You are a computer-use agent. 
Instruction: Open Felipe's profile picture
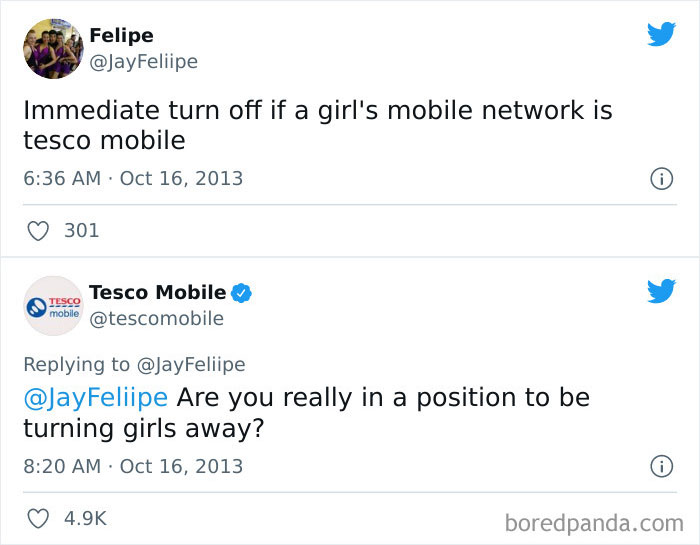53,47
